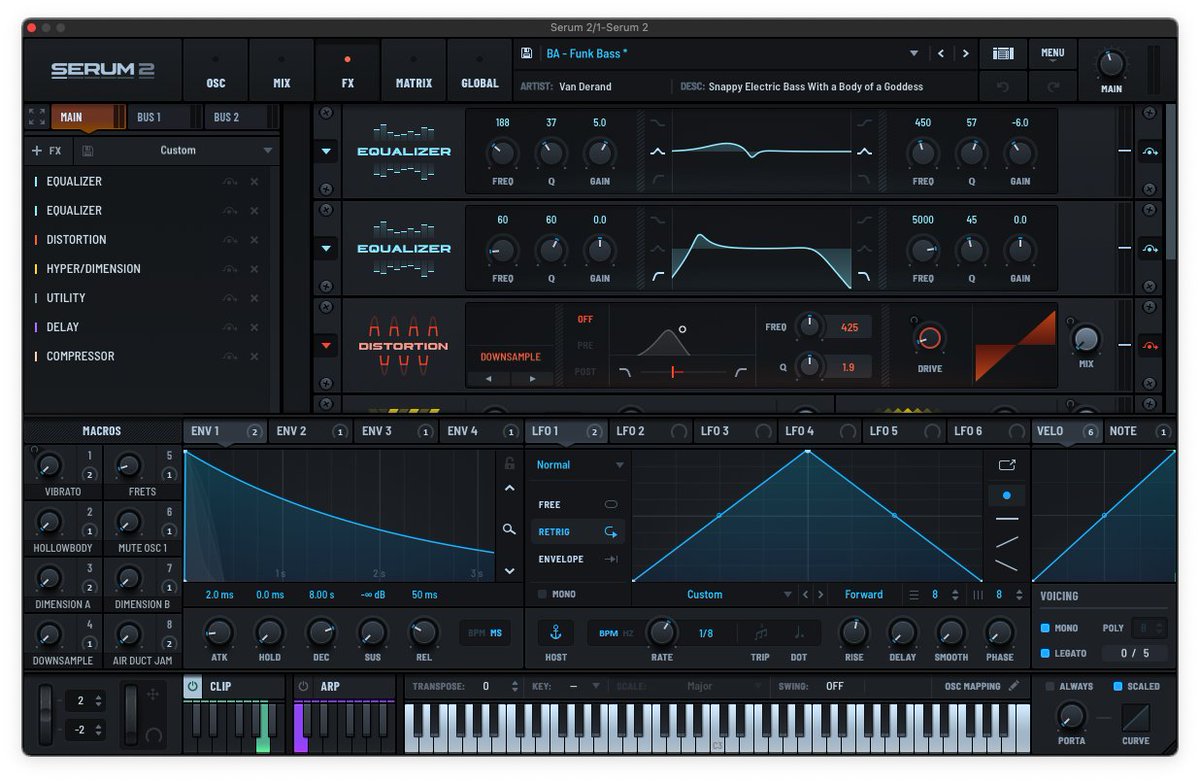Click the TRIP triplet note icon
Viewport: 1200px width, 782px height.
761,633
